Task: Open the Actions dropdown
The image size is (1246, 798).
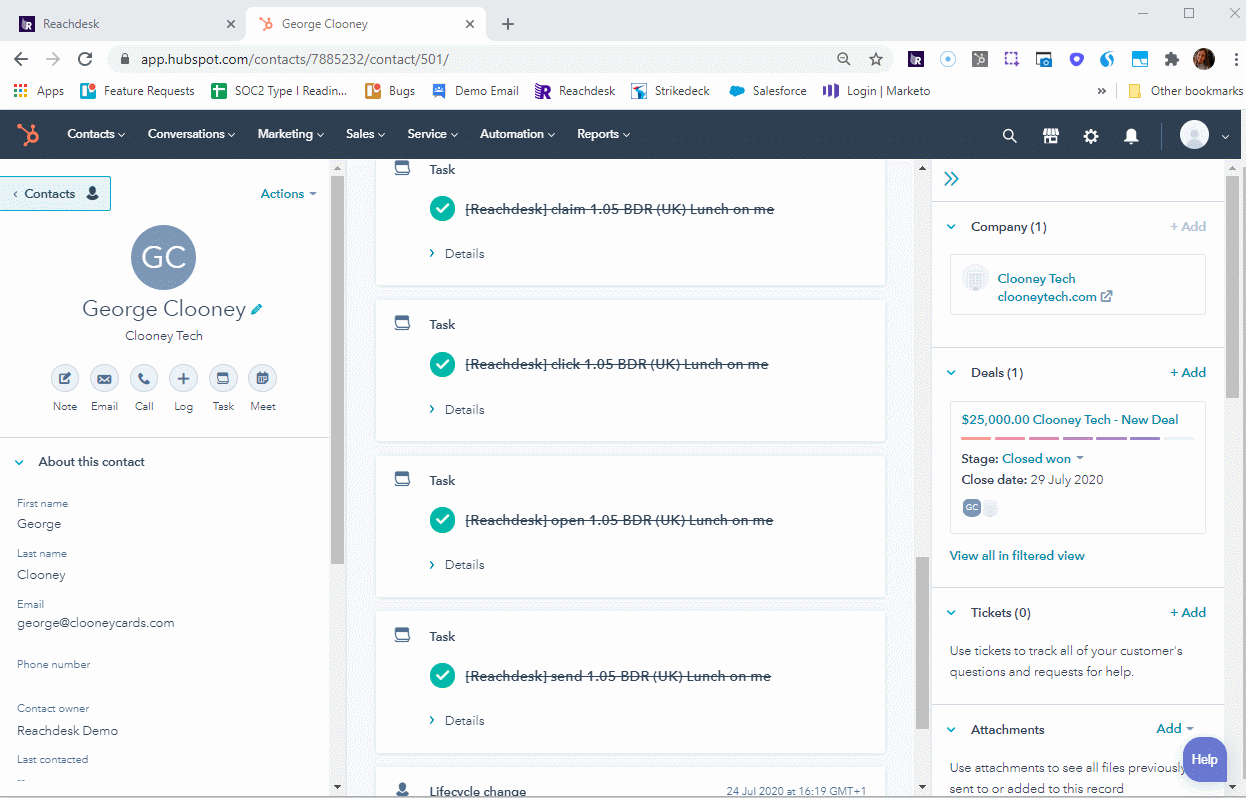Action: [x=288, y=194]
